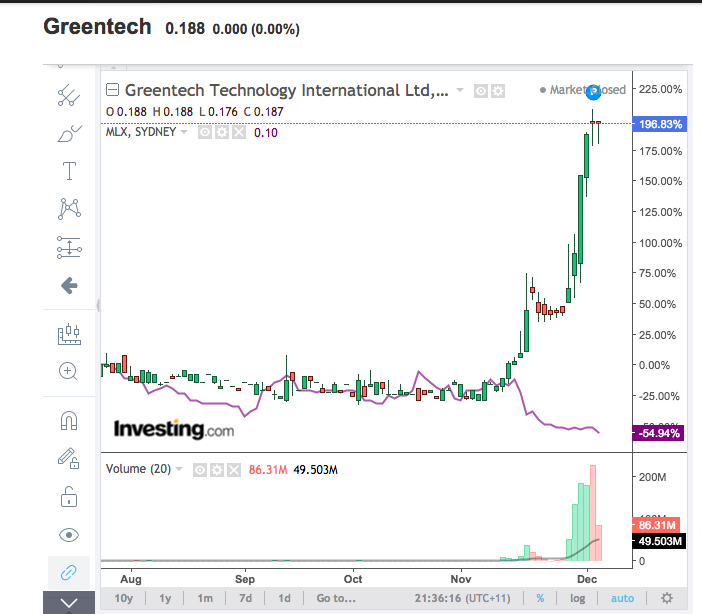This screenshot has height=614, width=702.
Task: Select the 7d time range
Action: click(245, 598)
